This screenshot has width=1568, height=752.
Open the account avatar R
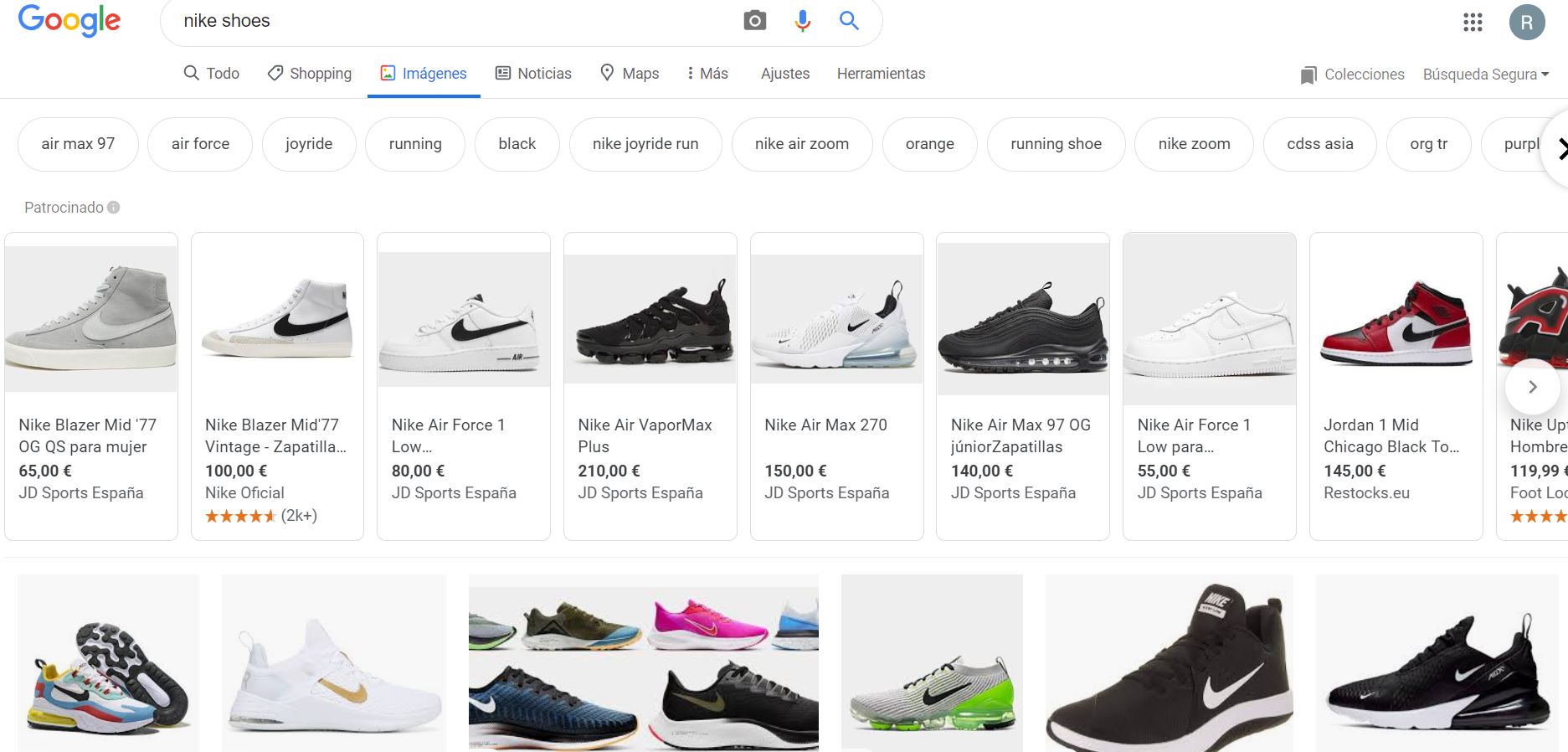(x=1527, y=22)
